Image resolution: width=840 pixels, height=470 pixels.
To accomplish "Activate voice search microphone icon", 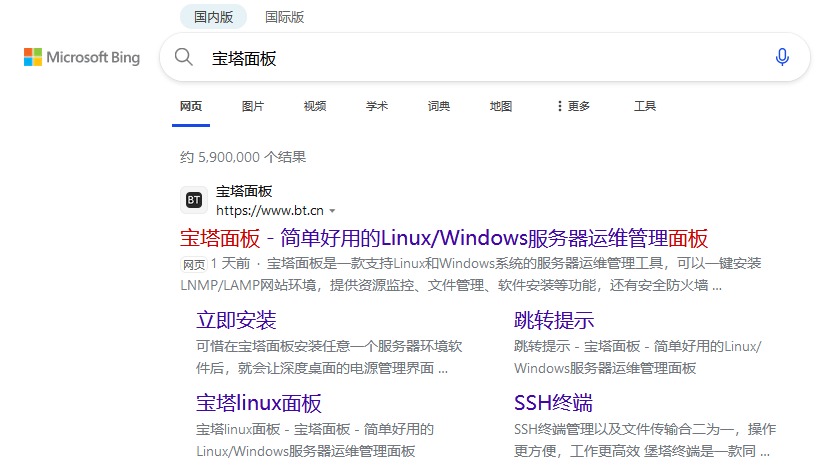I will point(782,57).
